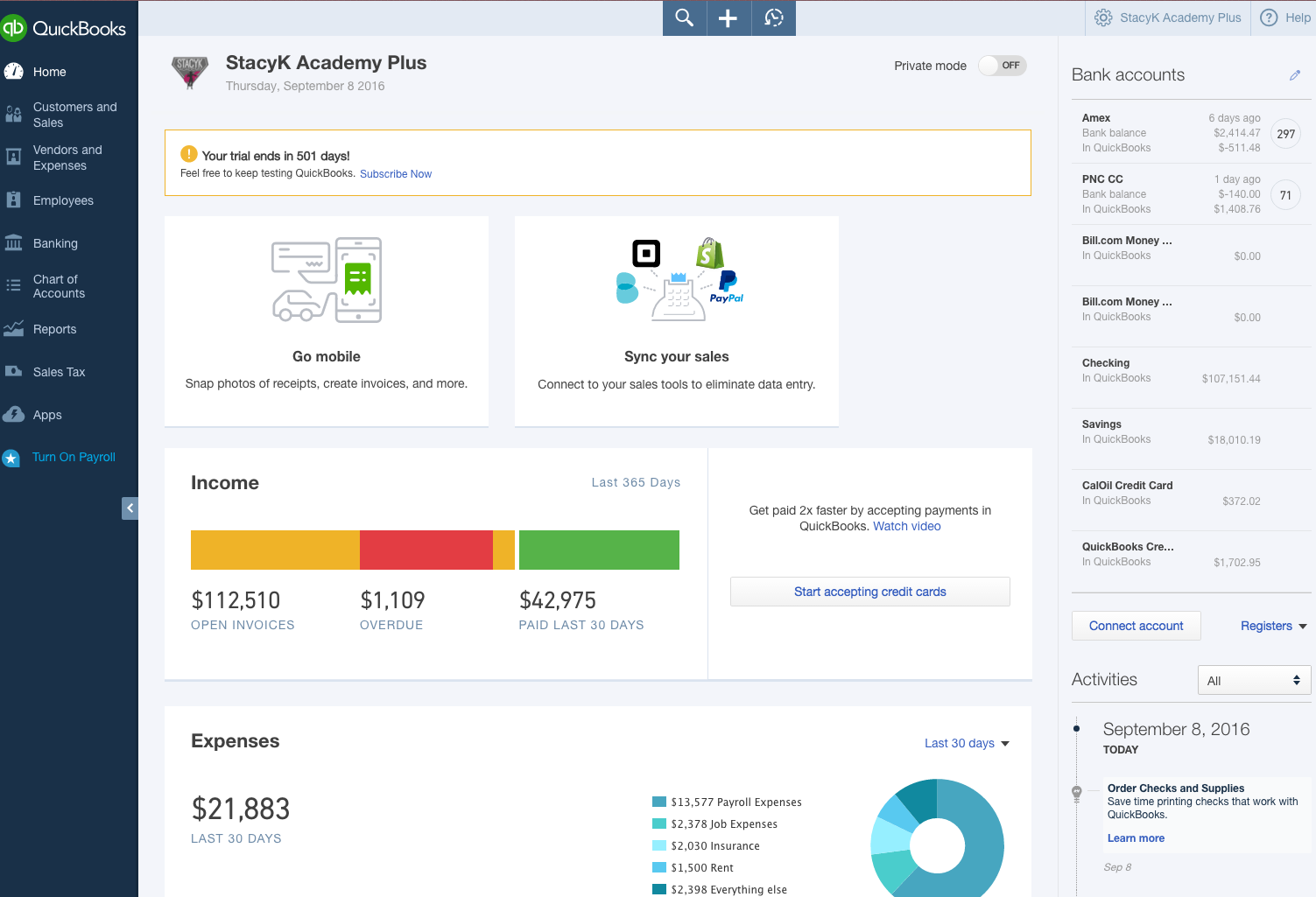
Task: Click the 71 badge on PNC CC account
Action: (1285, 195)
